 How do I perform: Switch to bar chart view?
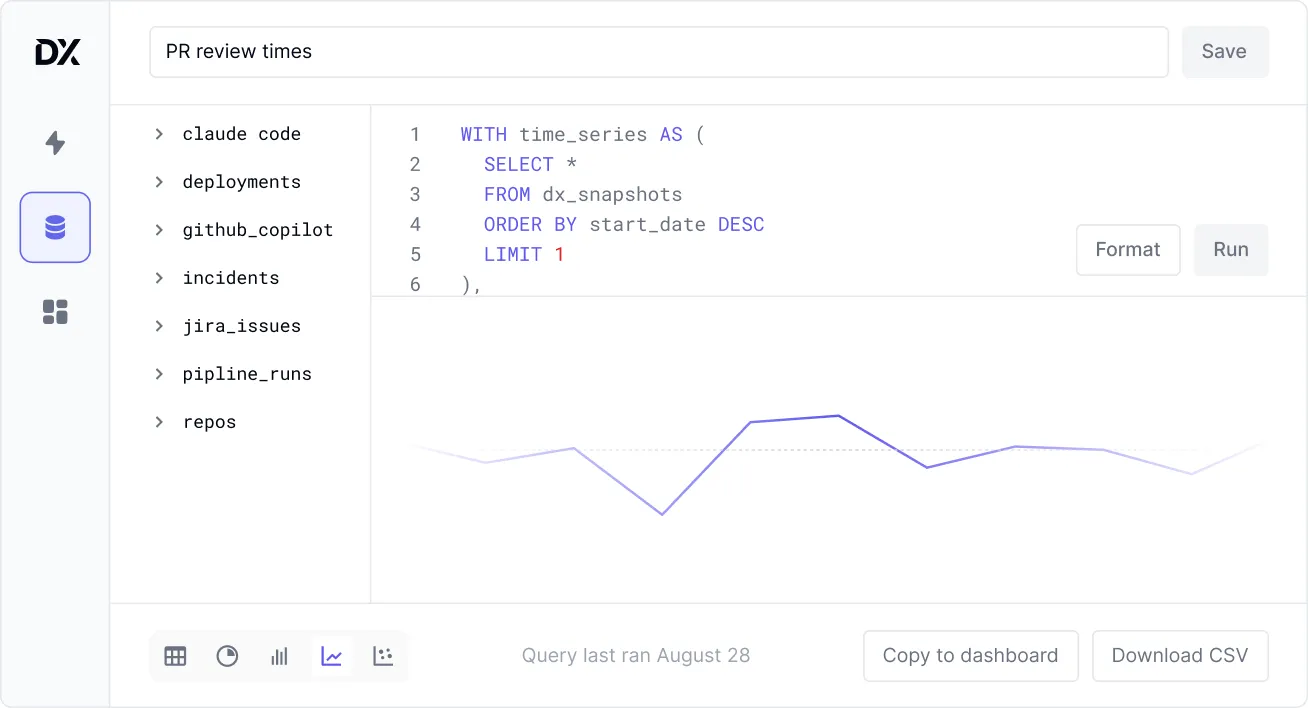click(x=280, y=656)
